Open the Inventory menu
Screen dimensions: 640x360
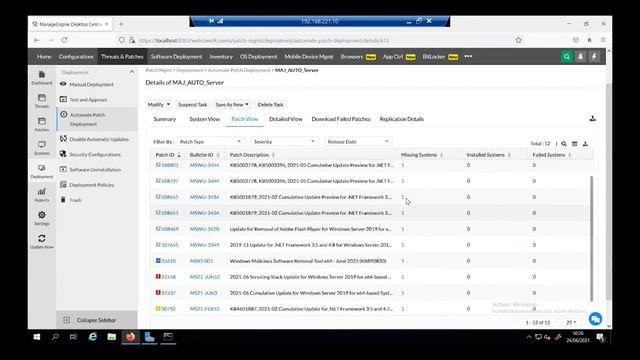(221, 56)
